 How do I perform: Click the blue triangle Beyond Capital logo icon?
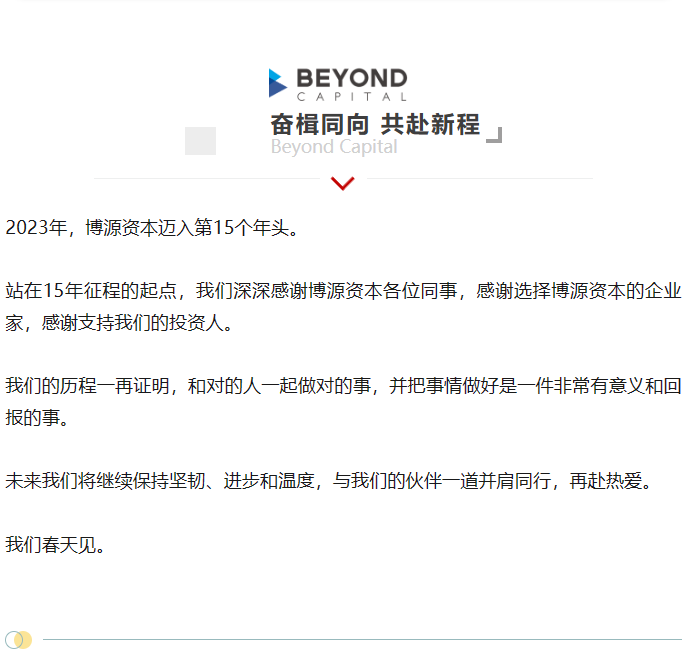[277, 83]
